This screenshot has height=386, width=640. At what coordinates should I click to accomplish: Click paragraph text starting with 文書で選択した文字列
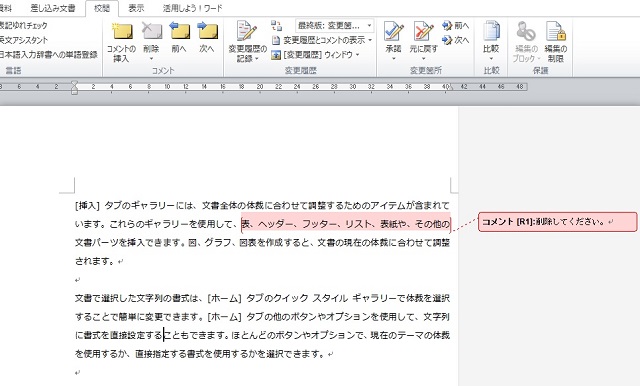tap(262, 298)
